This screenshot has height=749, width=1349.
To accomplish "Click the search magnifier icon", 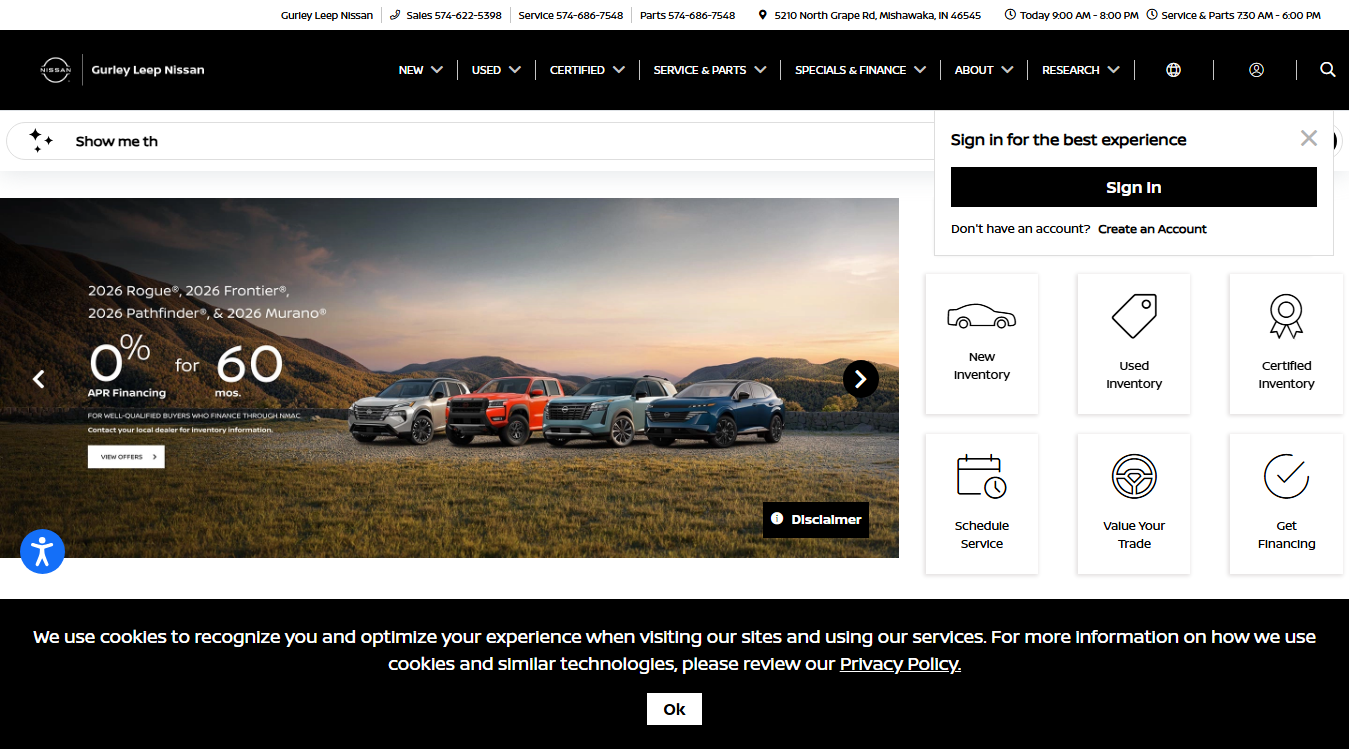I will click(1327, 69).
